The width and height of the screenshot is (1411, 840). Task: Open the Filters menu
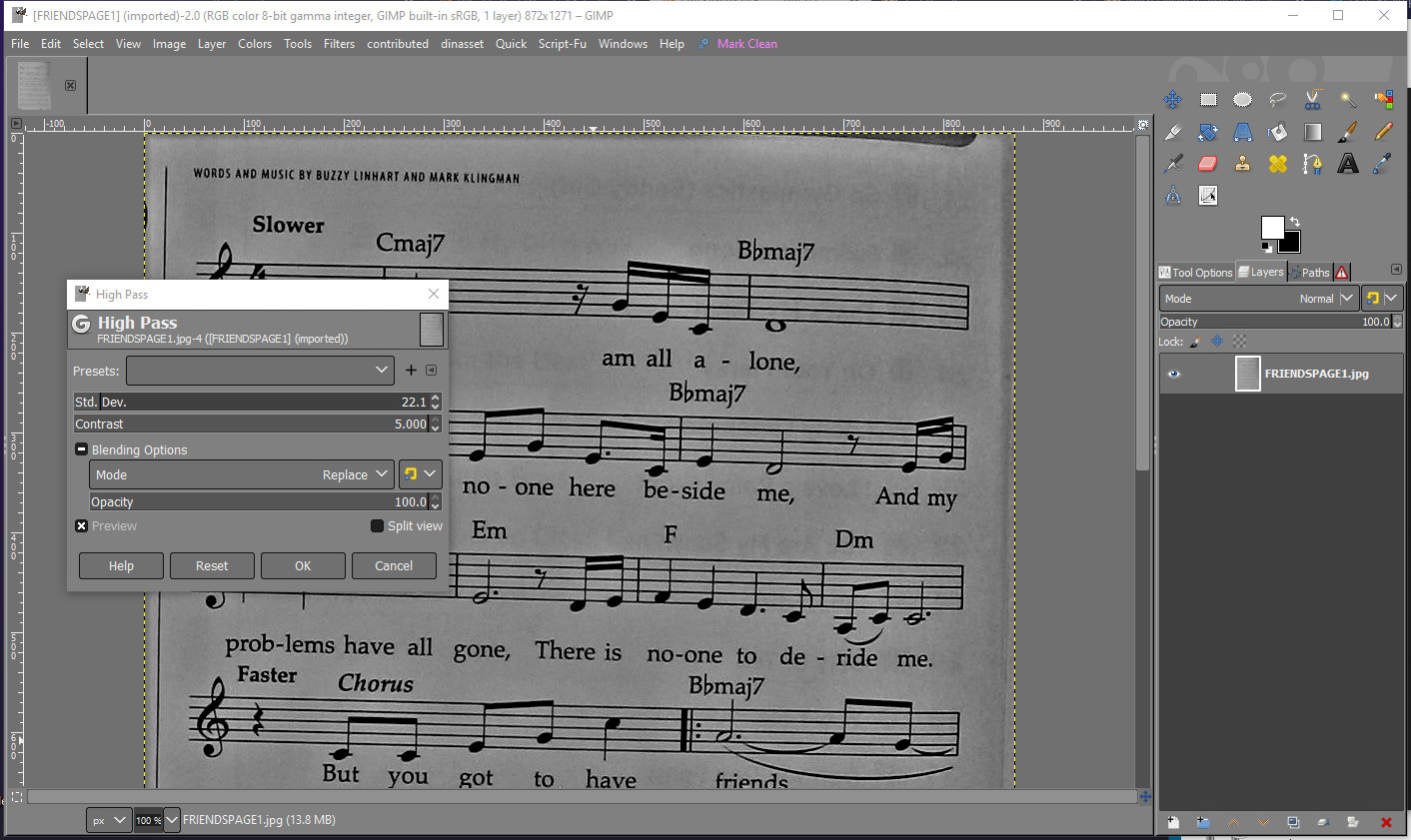click(339, 44)
